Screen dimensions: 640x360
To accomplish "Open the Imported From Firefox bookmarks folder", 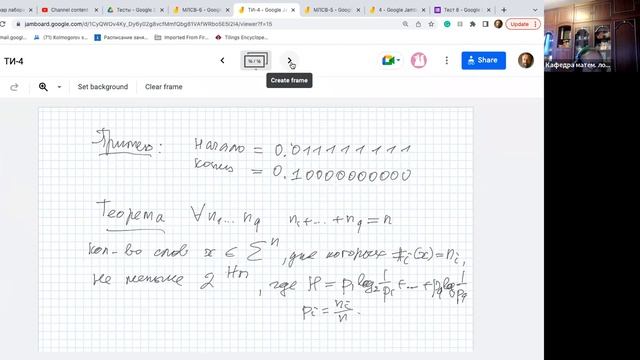I will click(x=182, y=38).
